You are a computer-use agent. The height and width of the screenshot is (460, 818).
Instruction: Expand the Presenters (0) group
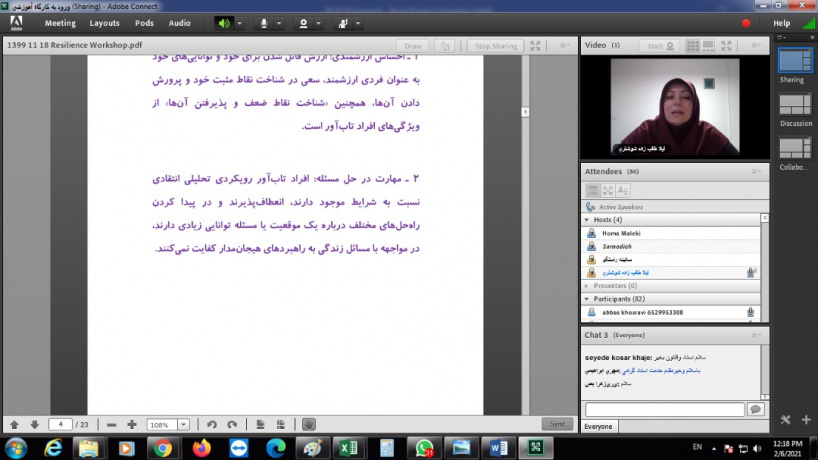[x=587, y=286]
